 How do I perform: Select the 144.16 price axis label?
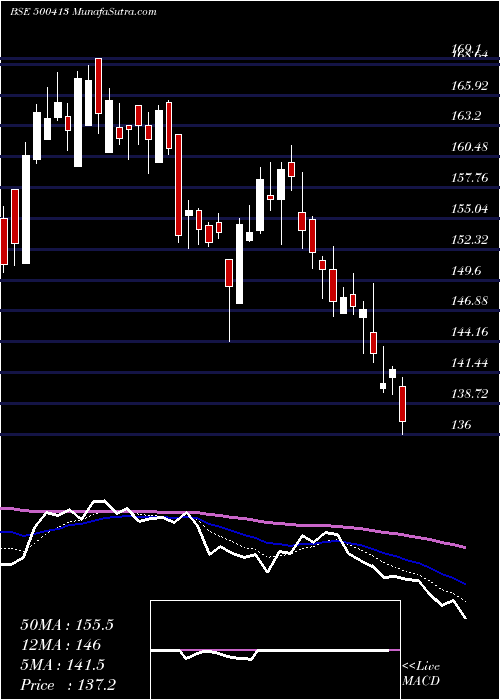[470, 332]
